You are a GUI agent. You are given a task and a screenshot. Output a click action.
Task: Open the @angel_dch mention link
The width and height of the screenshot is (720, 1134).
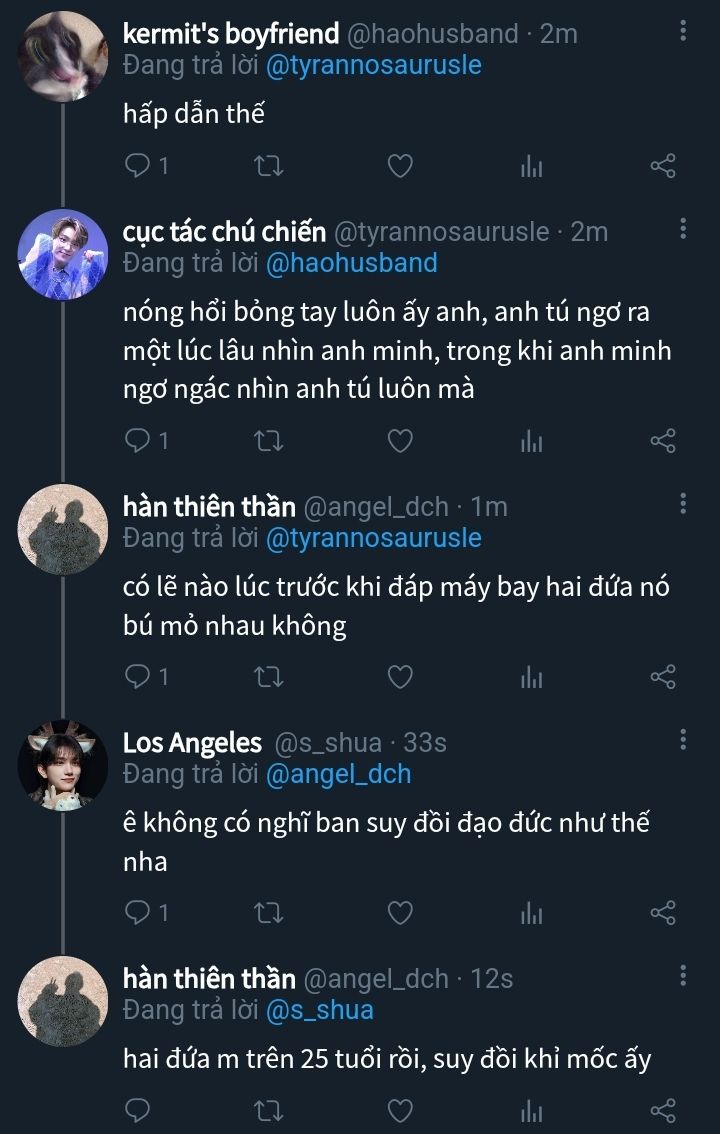[338, 774]
